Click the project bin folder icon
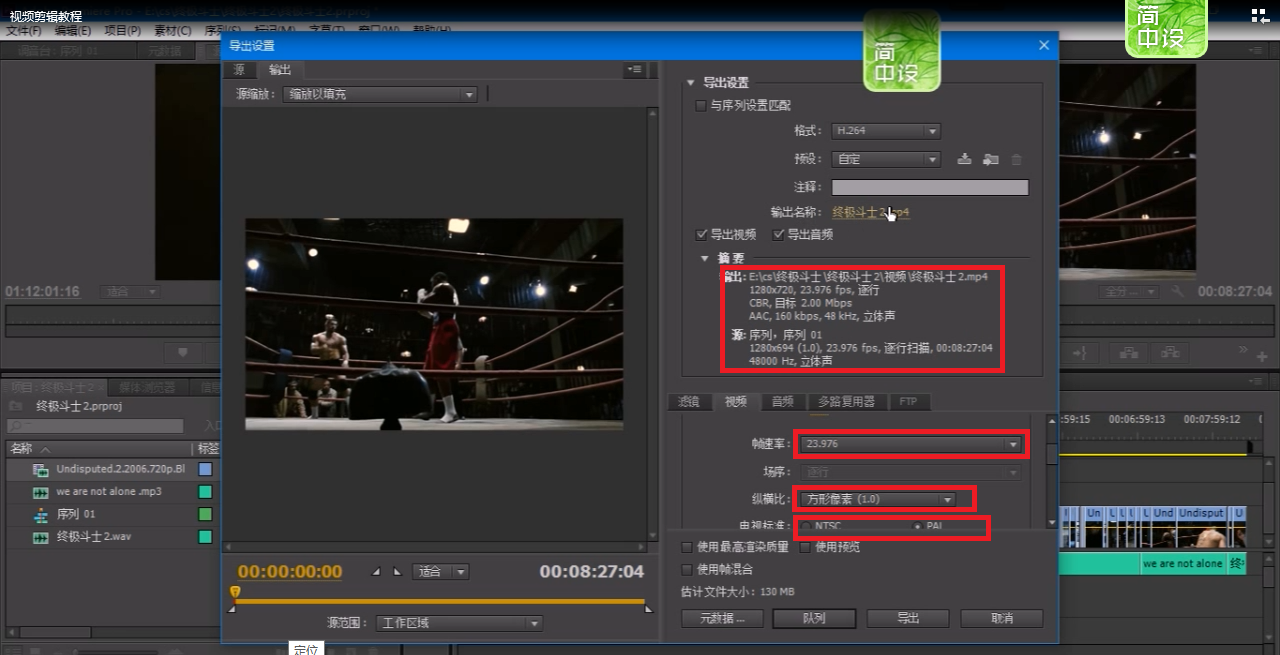Viewport: 1280px width, 655px height. (x=15, y=407)
